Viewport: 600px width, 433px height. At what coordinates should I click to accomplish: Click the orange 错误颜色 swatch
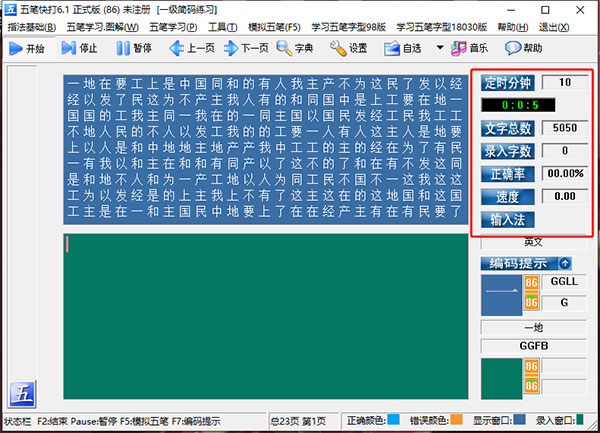pos(455,421)
